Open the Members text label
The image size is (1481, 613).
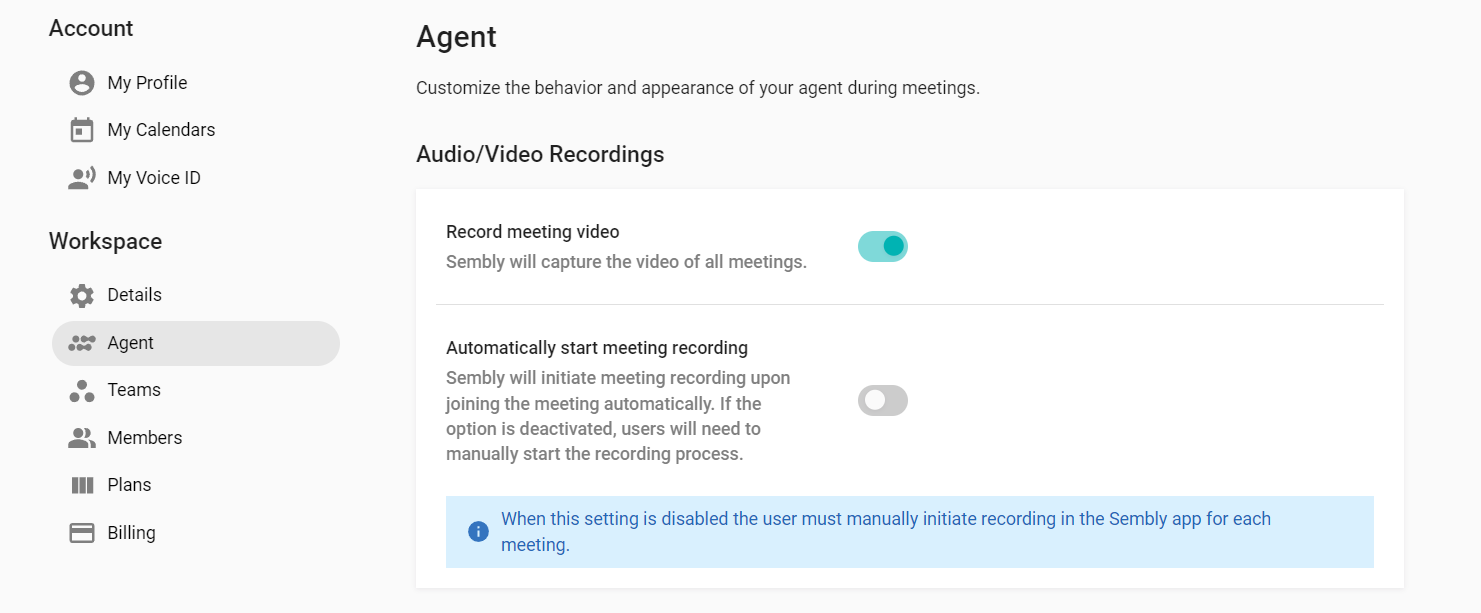coord(145,438)
